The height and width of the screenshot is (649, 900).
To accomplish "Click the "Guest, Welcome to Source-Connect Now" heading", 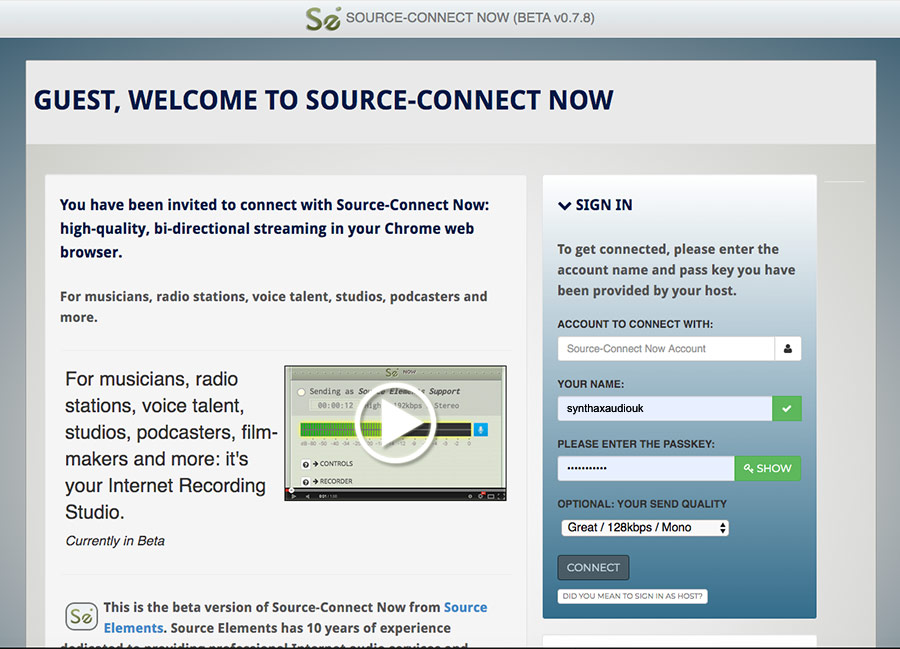I will (324, 100).
